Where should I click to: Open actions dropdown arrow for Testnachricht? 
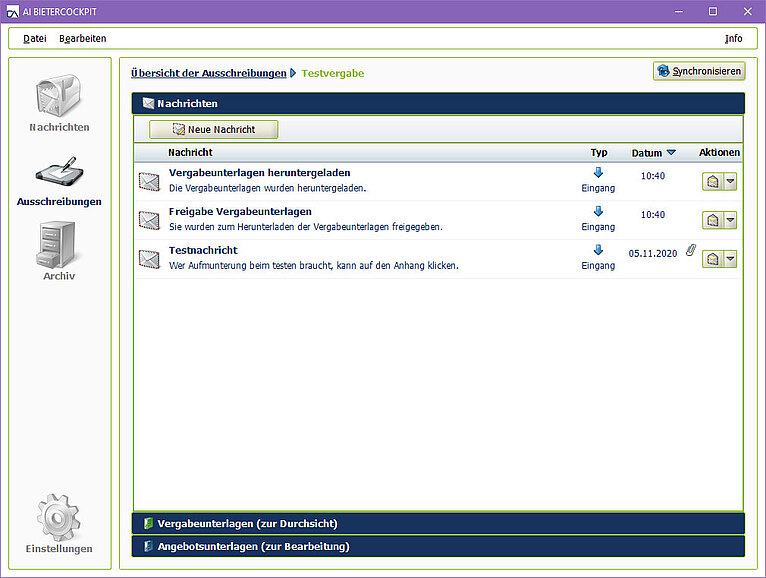[x=731, y=258]
